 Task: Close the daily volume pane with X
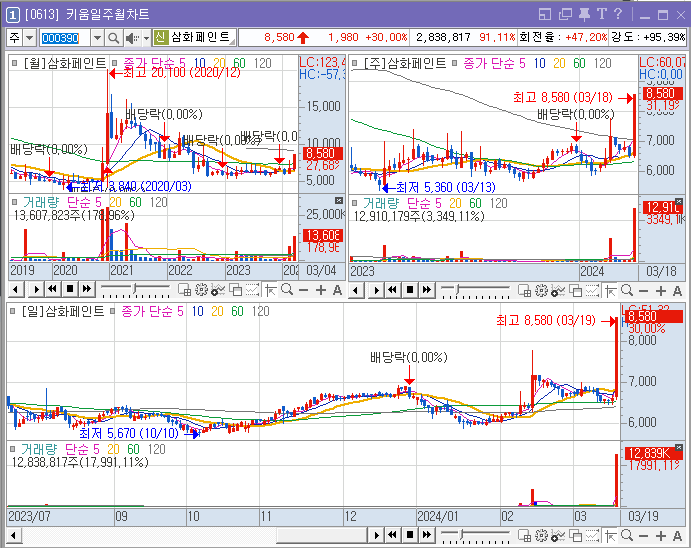679,448
